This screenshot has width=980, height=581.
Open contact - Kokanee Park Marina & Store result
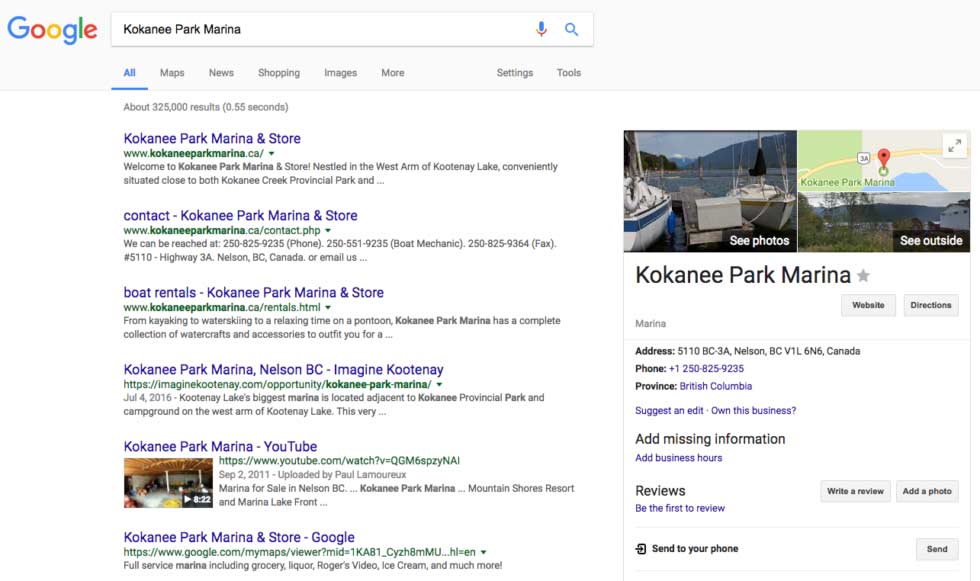click(241, 216)
